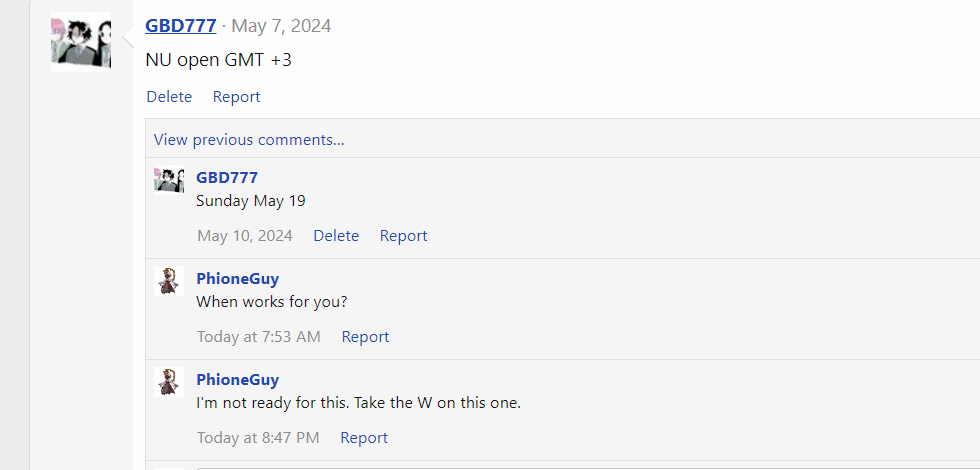Open the May 7, 2024 post permalink
980x470 pixels.
coord(281,26)
